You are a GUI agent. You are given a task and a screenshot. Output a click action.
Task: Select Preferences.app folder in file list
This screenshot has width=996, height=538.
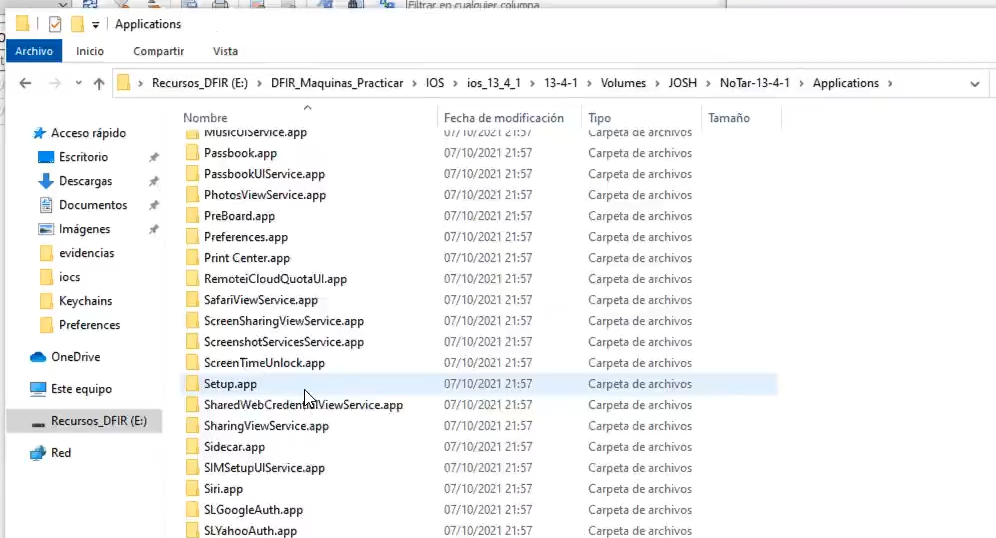point(246,237)
